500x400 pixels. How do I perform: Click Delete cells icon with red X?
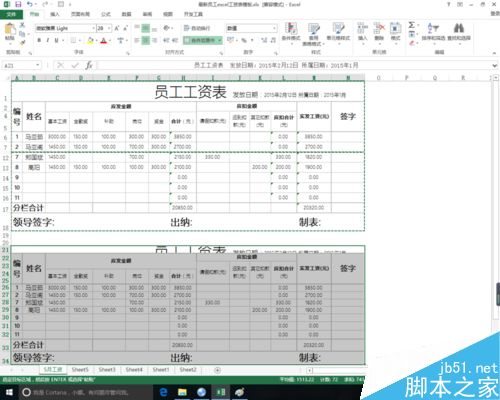379,29
